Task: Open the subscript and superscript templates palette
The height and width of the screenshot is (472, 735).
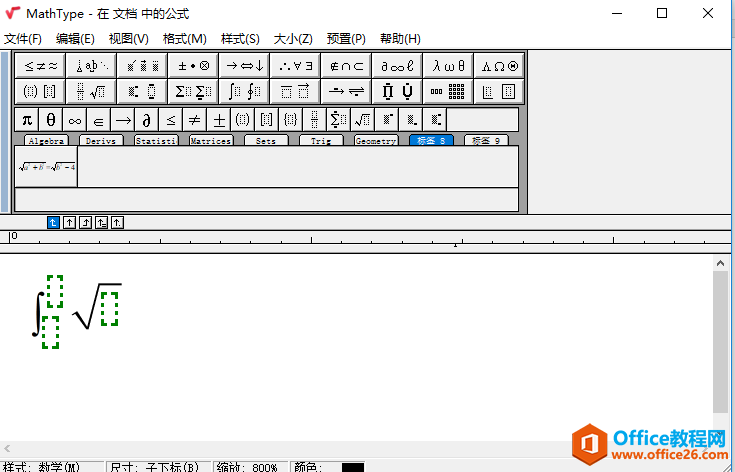Action: [x=142, y=91]
